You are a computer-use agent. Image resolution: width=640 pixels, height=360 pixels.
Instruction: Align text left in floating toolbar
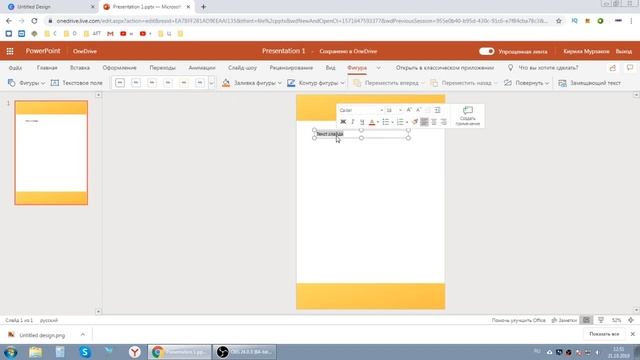click(x=424, y=122)
